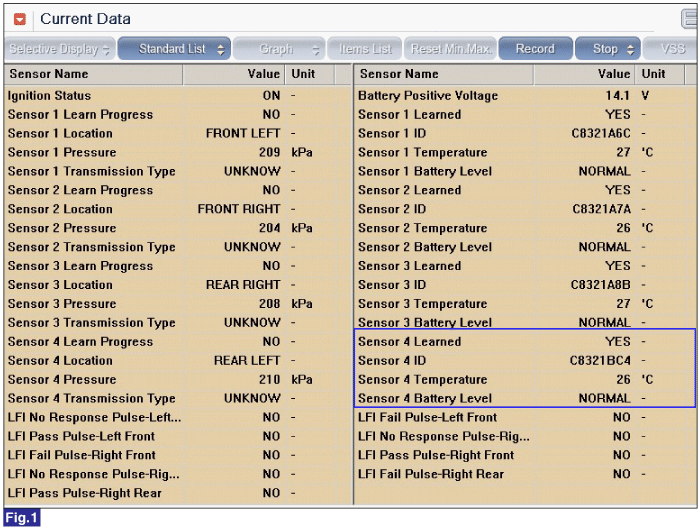
Task: Select Sensor 2 Learn Progress row
Action: click(179, 190)
